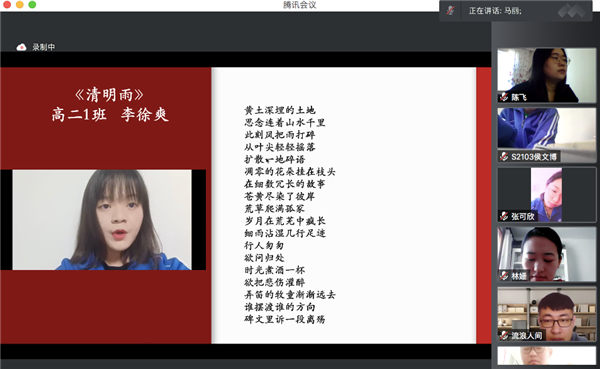Click the red cloud recording icon
This screenshot has height=369, width=600.
point(21,47)
